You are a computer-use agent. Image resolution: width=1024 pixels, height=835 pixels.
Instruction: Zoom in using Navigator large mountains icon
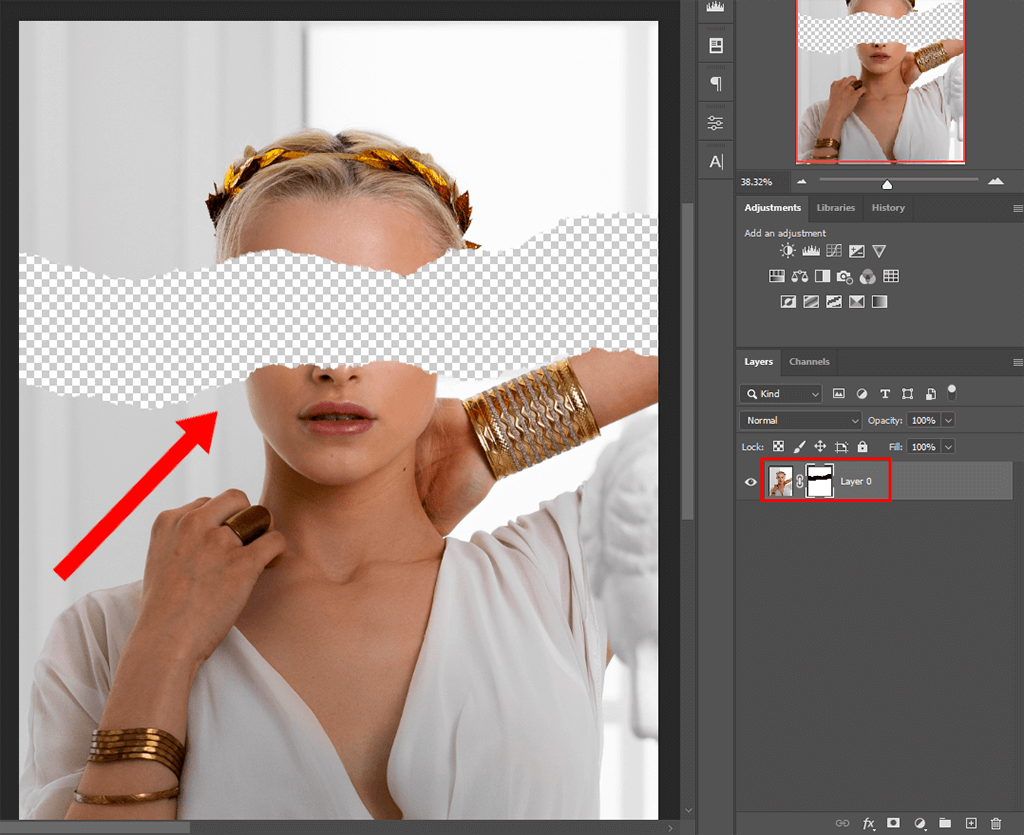996,181
